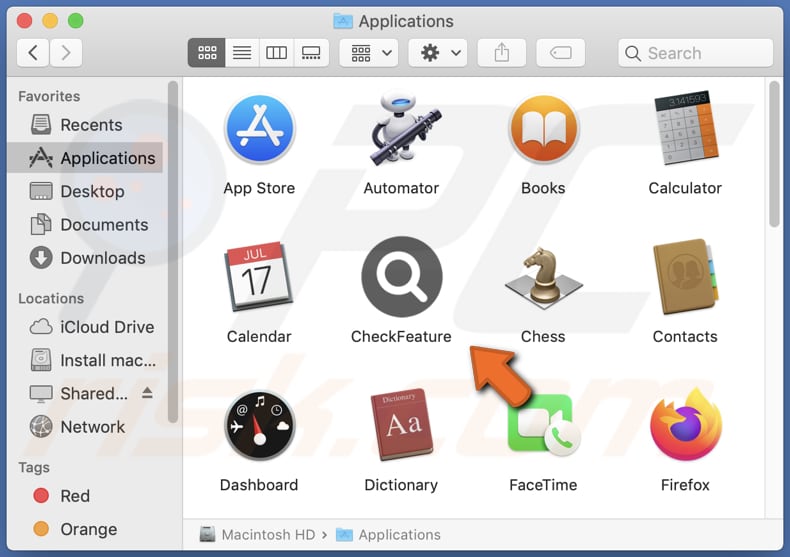790x557 pixels.
Task: Open the Books app icon
Action: point(543,129)
